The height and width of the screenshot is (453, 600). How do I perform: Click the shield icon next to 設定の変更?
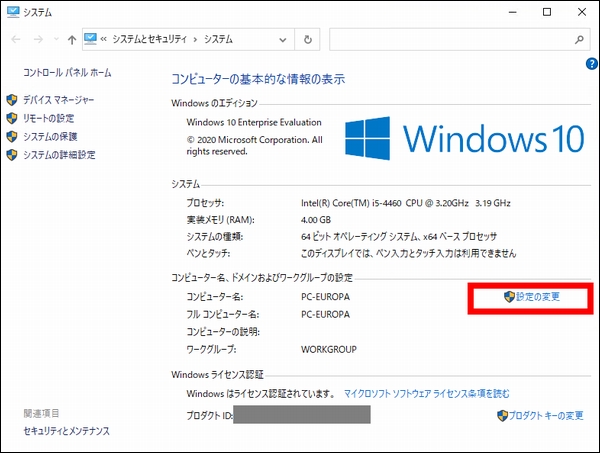509,297
